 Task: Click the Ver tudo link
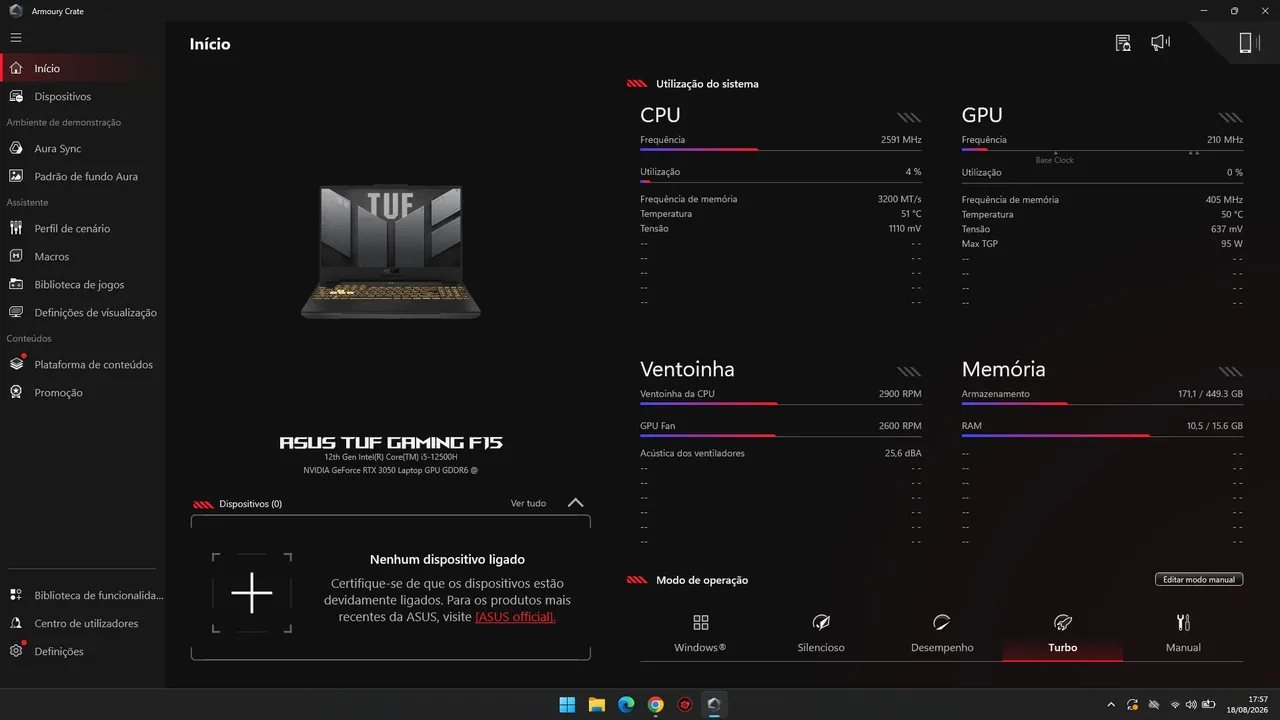(528, 503)
